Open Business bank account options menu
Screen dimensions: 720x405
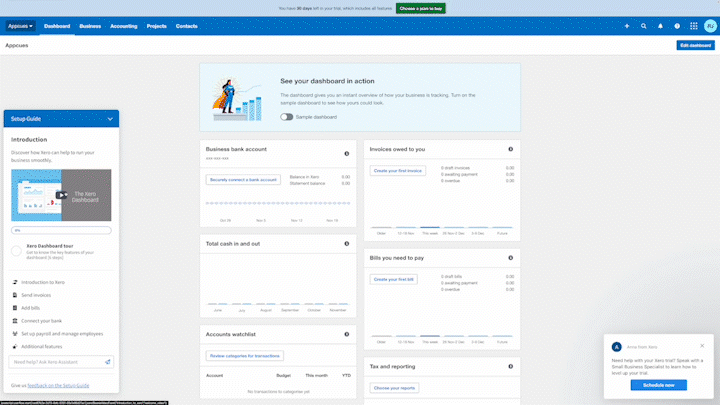(347, 153)
